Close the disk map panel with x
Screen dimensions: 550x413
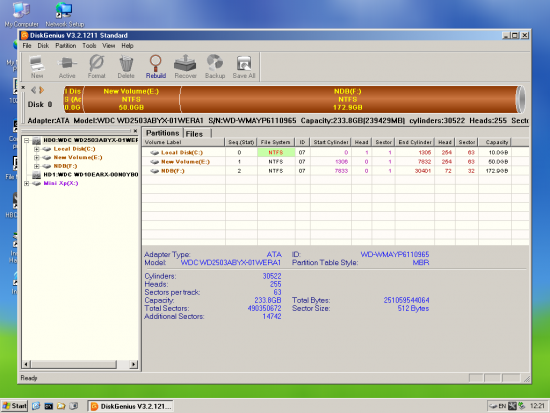(23, 87)
